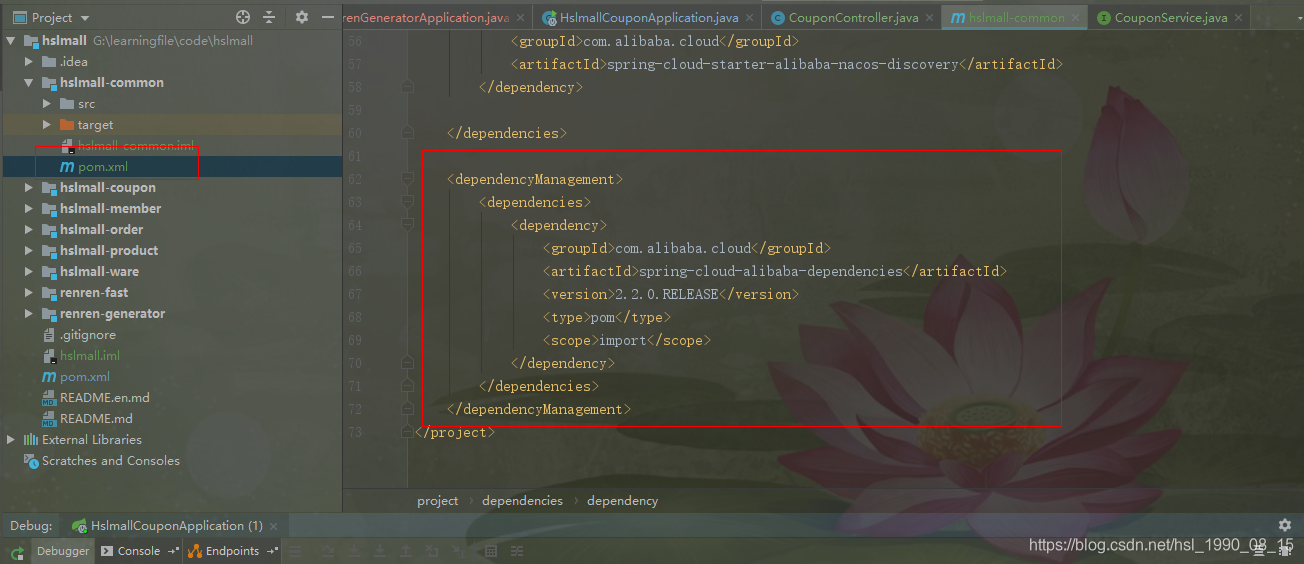Expand the renren-generator module arrow
This screenshot has width=1304, height=564.
pos(29,314)
